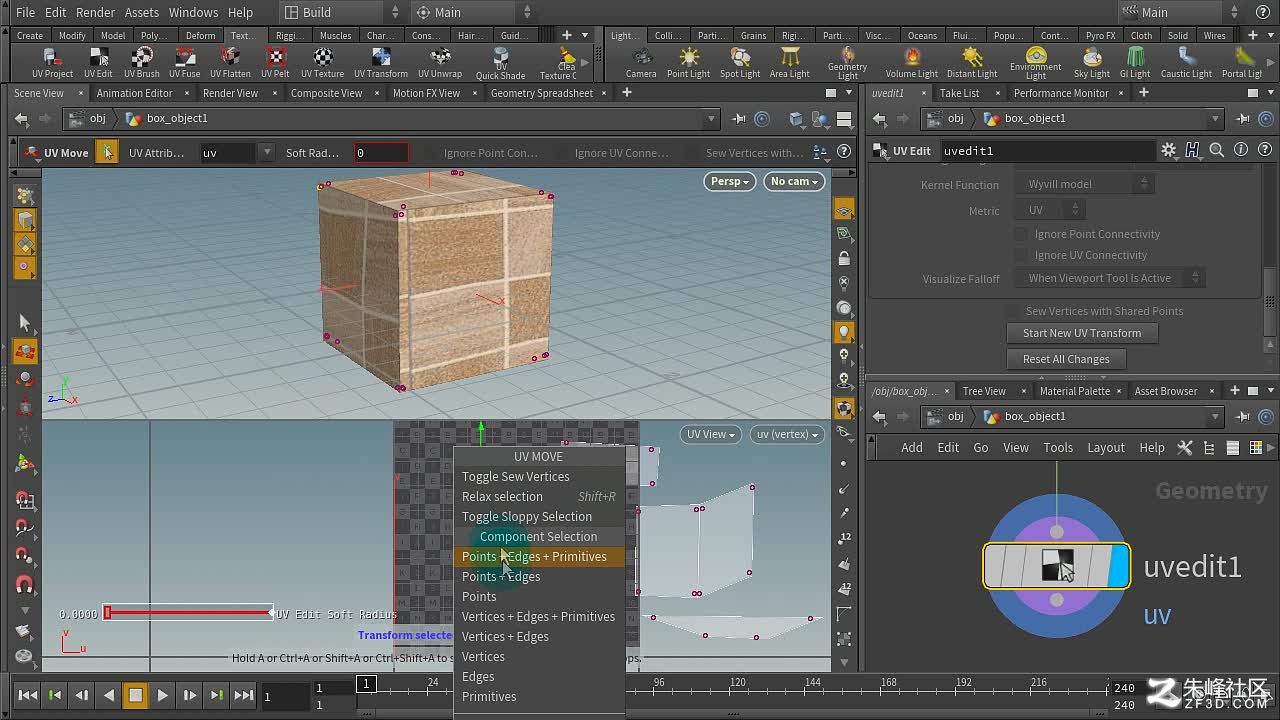
Task: Select the UV Edit shelf tool
Action: (98, 63)
